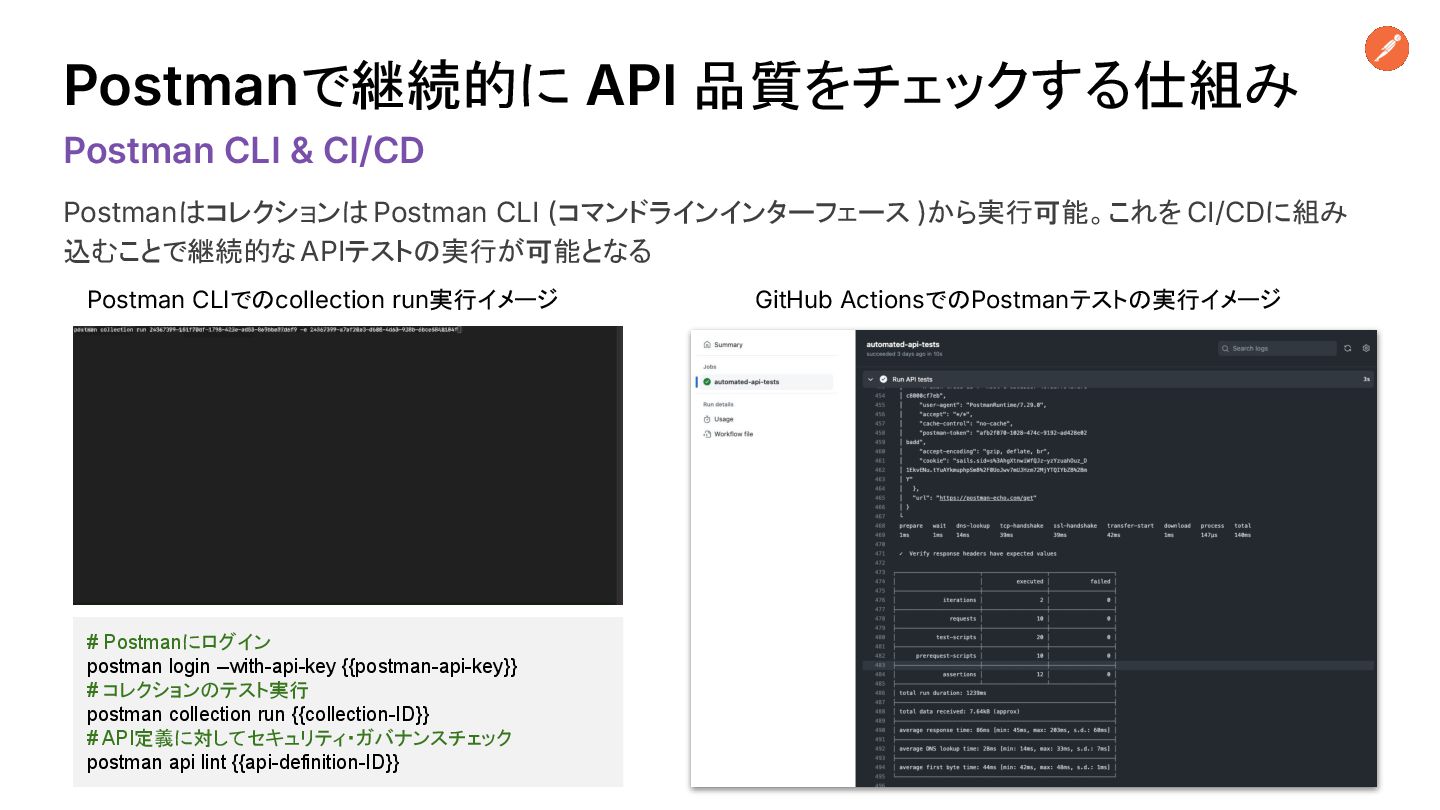Click the 147µs process timing value

(x=1208, y=535)
